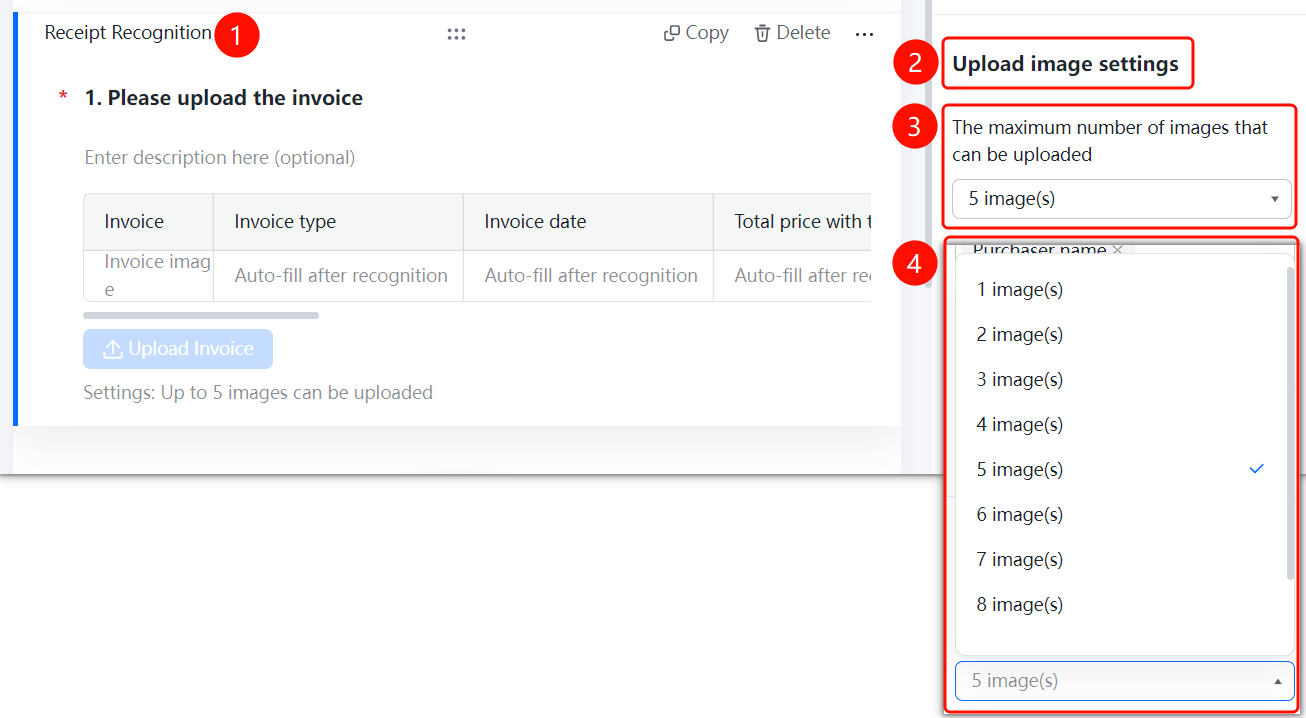
Task: Click the Delete trash icon
Action: (x=763, y=33)
